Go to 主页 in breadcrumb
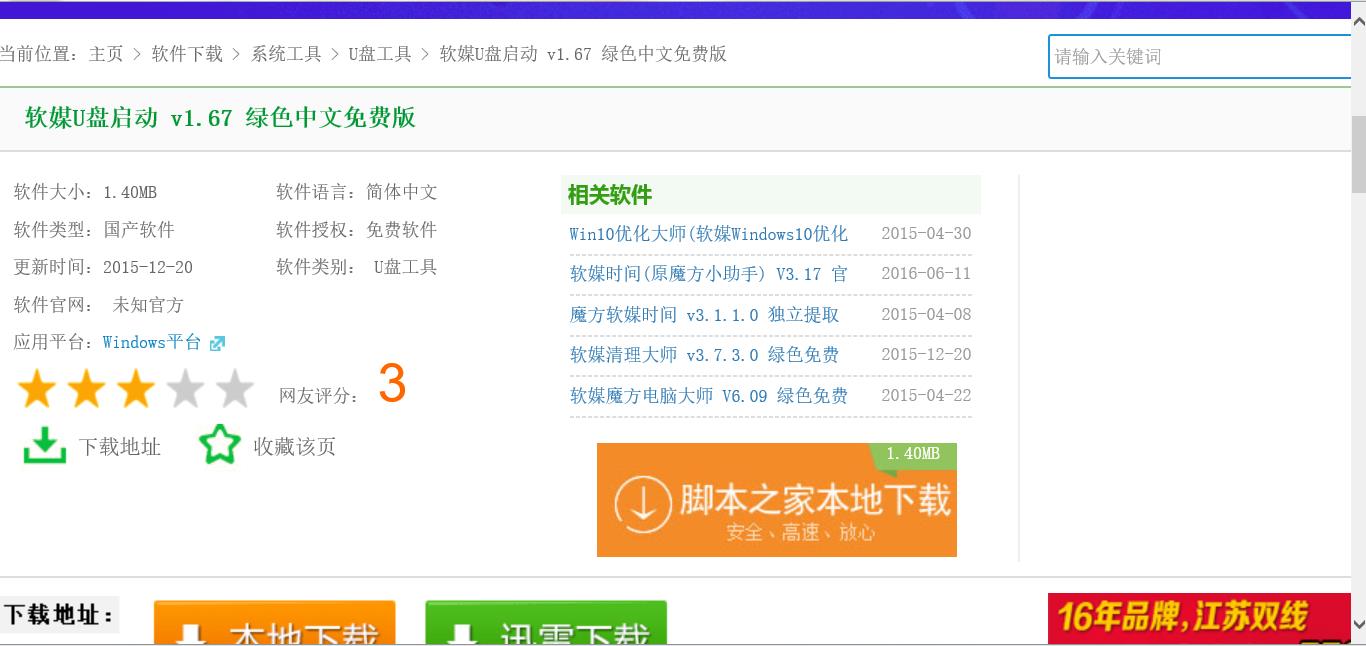Screen dimensions: 1366x646 [x=106, y=54]
